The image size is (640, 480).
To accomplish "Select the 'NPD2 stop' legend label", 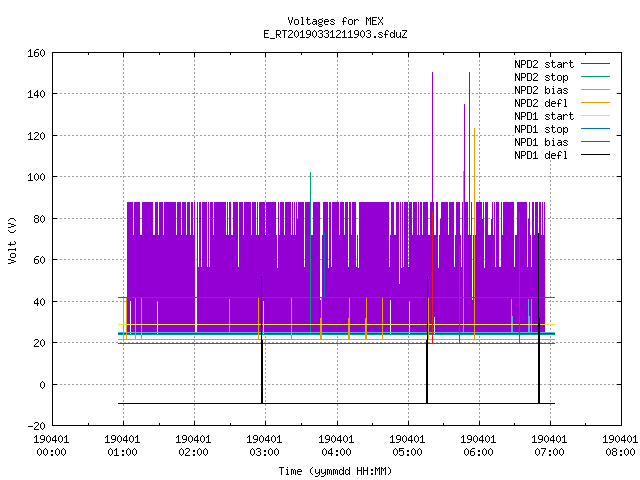I will click(x=541, y=77).
